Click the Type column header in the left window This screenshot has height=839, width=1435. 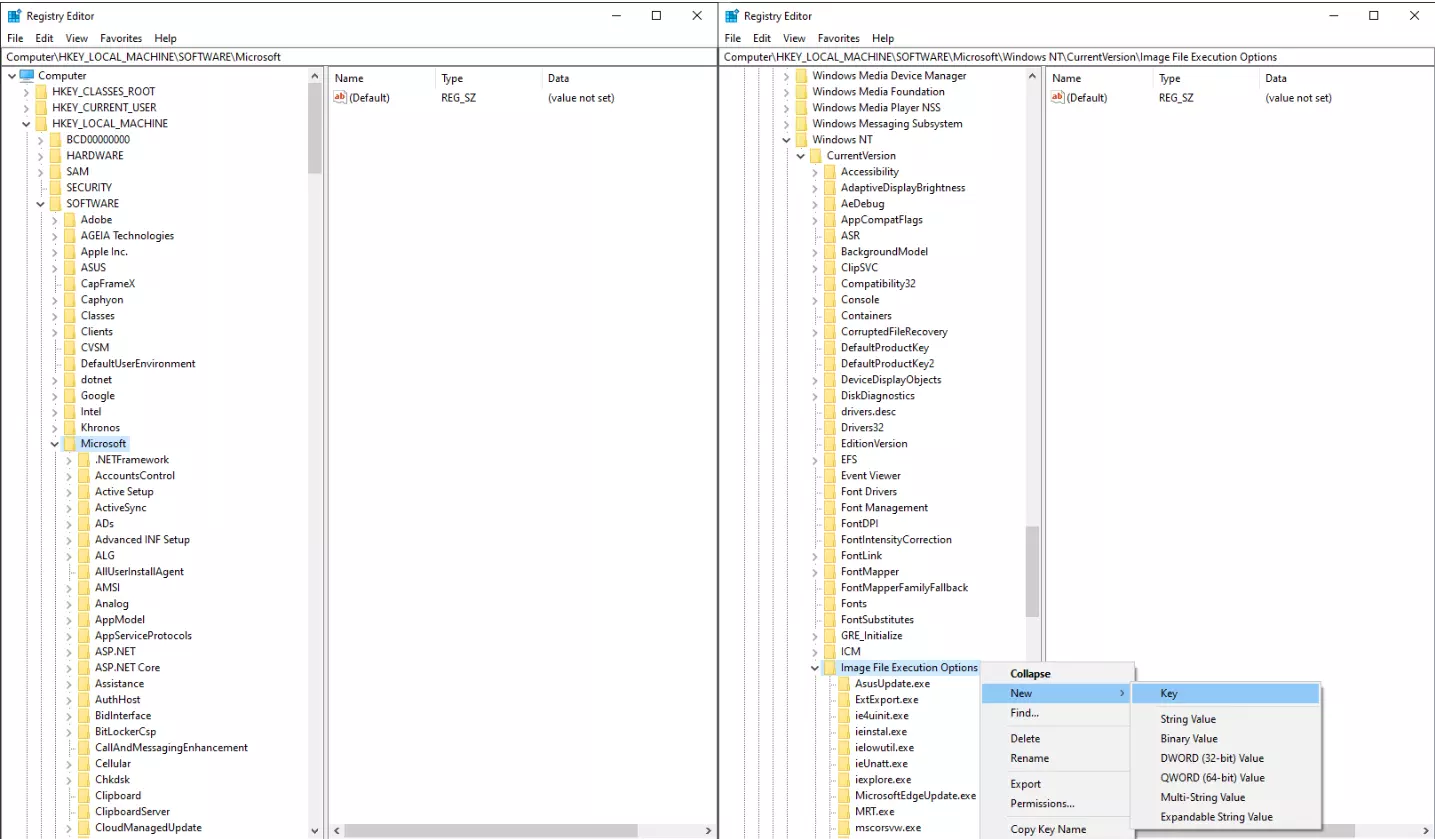(488, 78)
